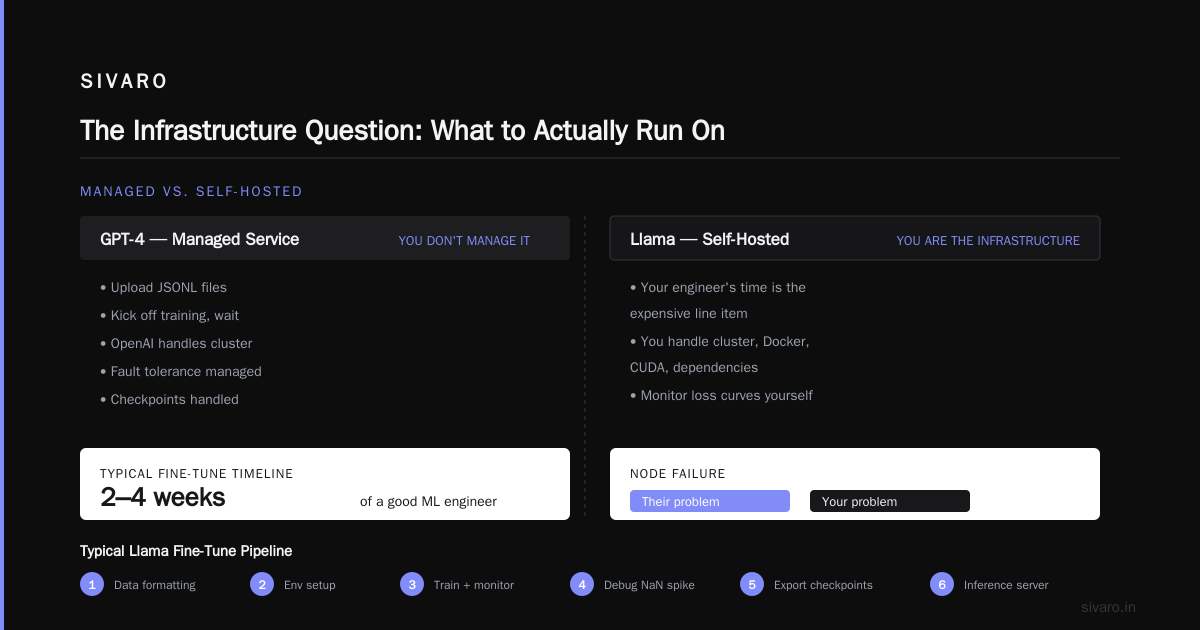Select the 'MANAGED VS. SELF-HOSTED' subtitle

tap(191, 191)
